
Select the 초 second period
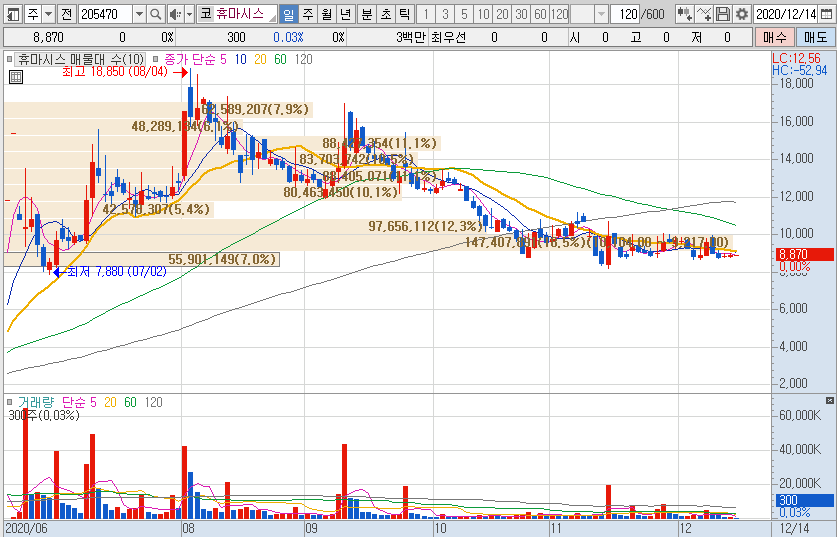[385, 14]
